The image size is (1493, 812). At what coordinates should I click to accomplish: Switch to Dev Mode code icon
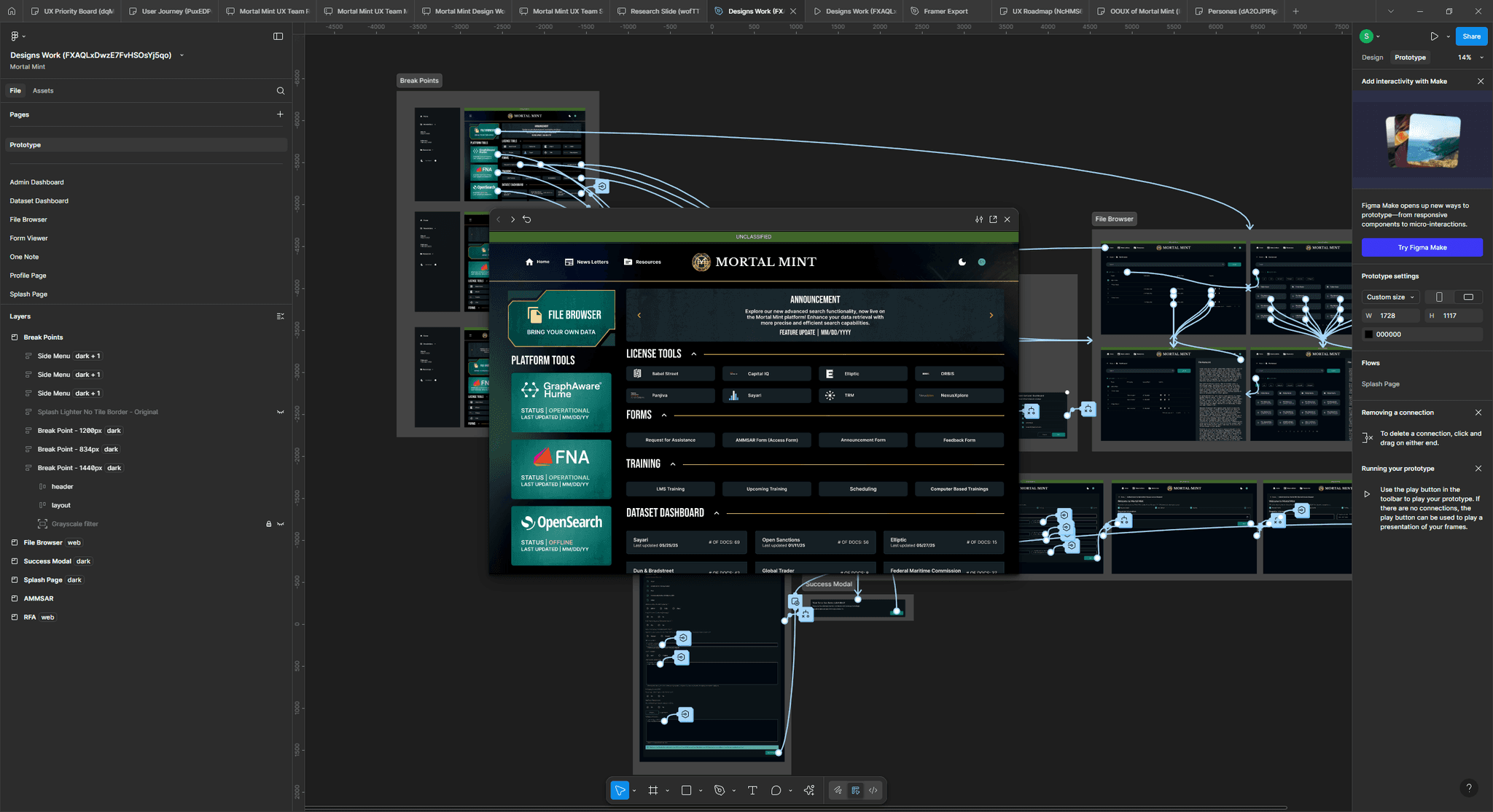pyautogui.click(x=873, y=790)
